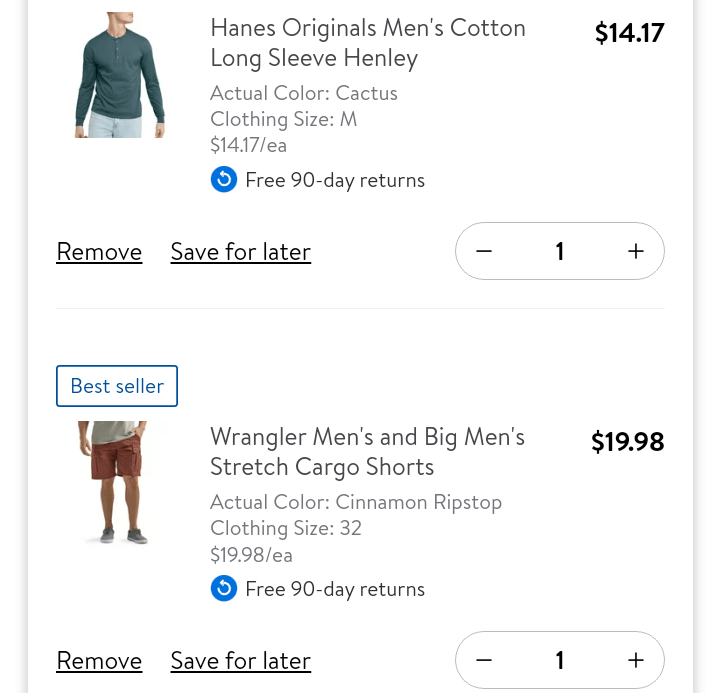Viewport: 720px width, 693px height.
Task: Click Free 90-day returns text under the Henley
Action: coord(335,180)
